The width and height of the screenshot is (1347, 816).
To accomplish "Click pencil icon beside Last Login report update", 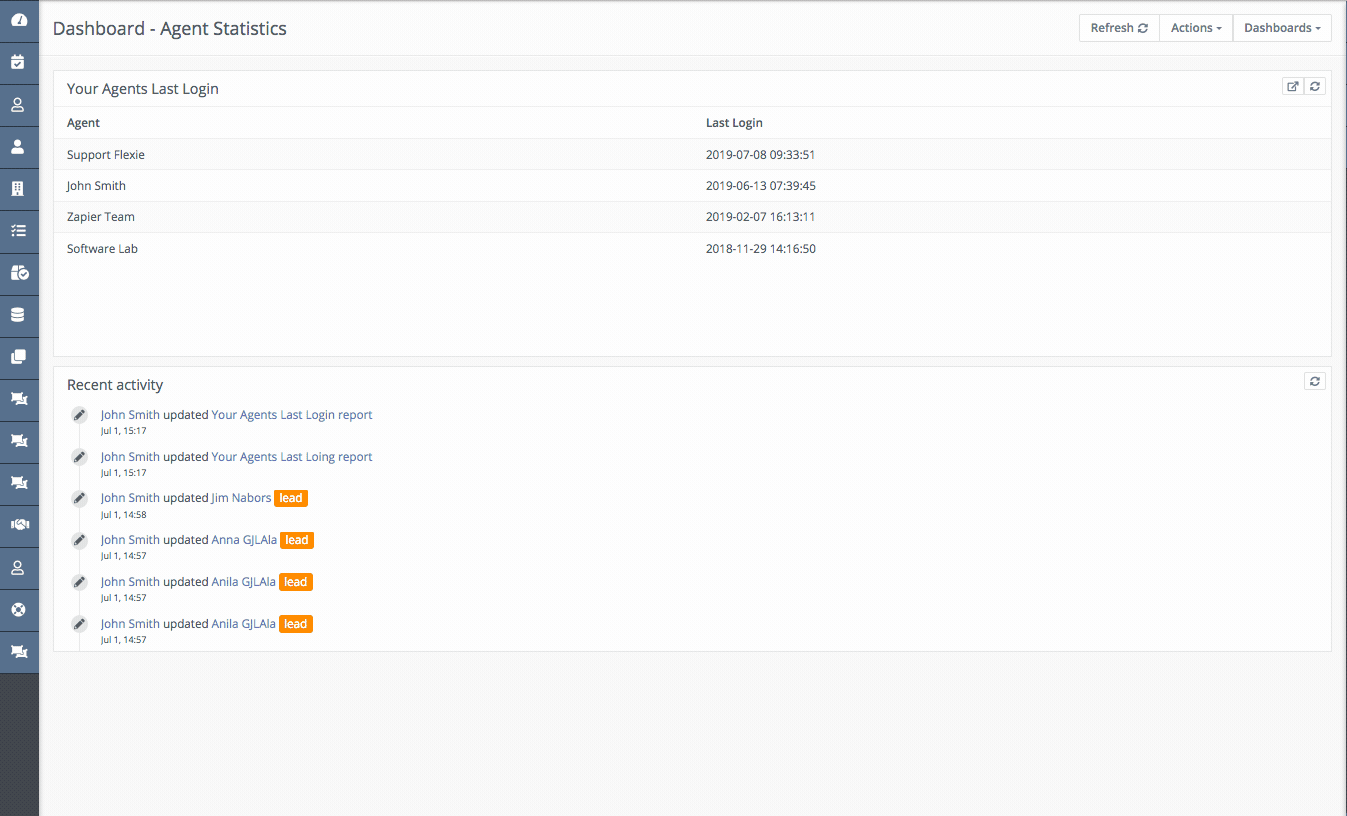I will click(79, 415).
